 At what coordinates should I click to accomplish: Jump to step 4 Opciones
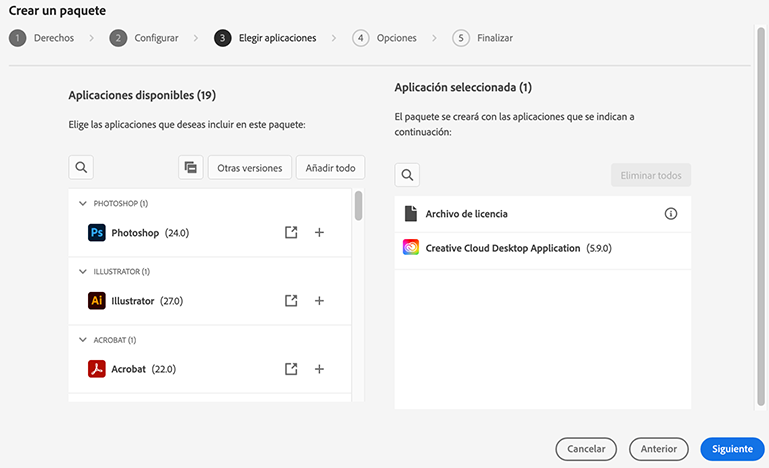[x=385, y=38]
